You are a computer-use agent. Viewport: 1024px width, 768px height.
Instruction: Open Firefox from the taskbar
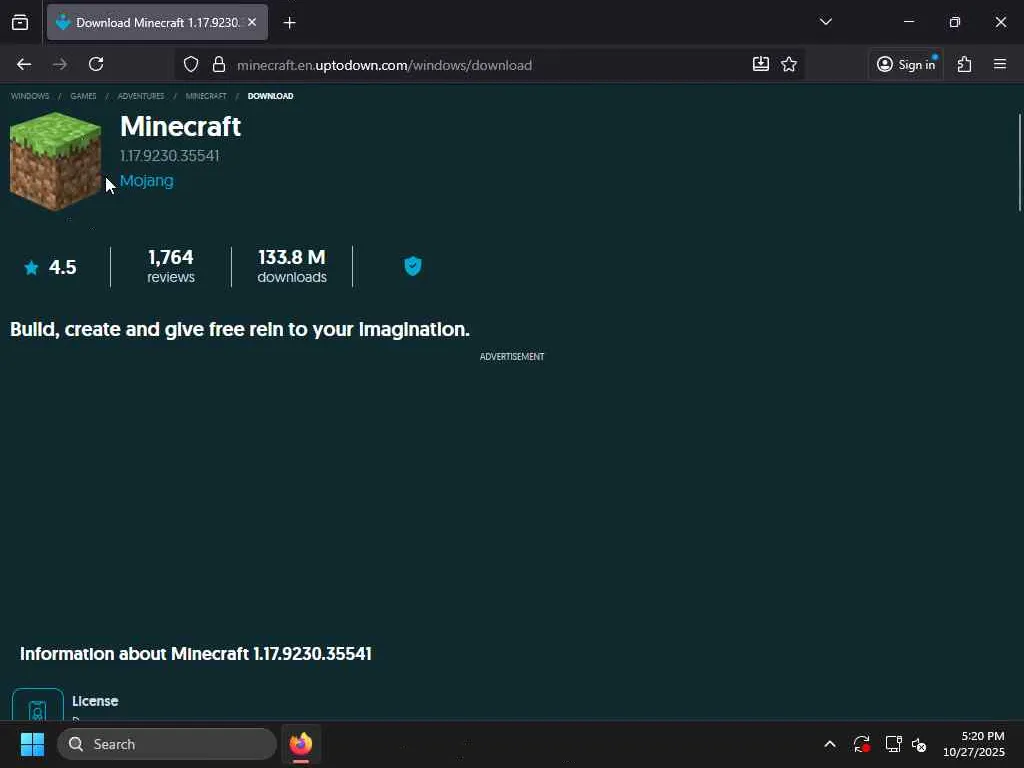(301, 744)
